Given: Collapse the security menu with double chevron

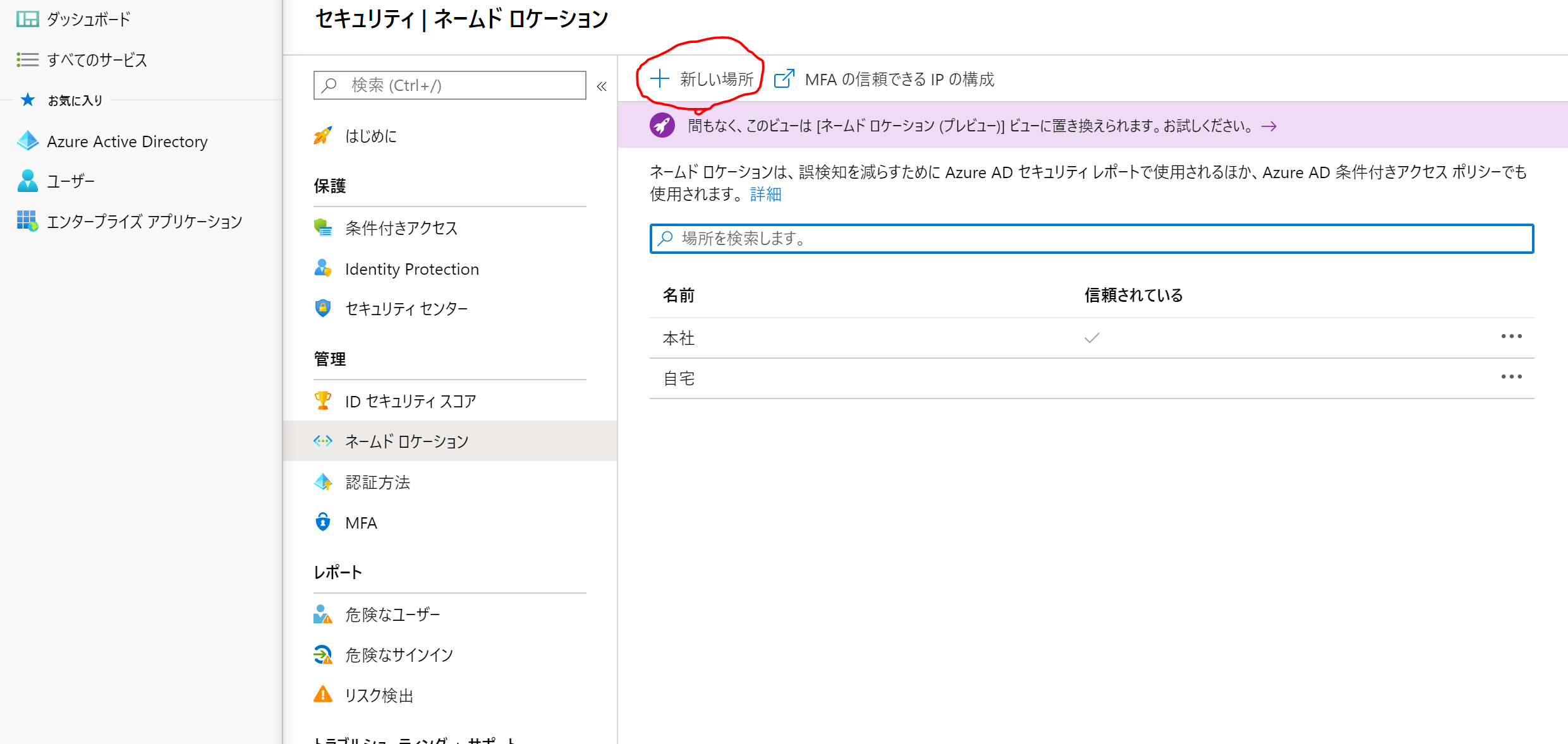Looking at the screenshot, I should point(602,86).
